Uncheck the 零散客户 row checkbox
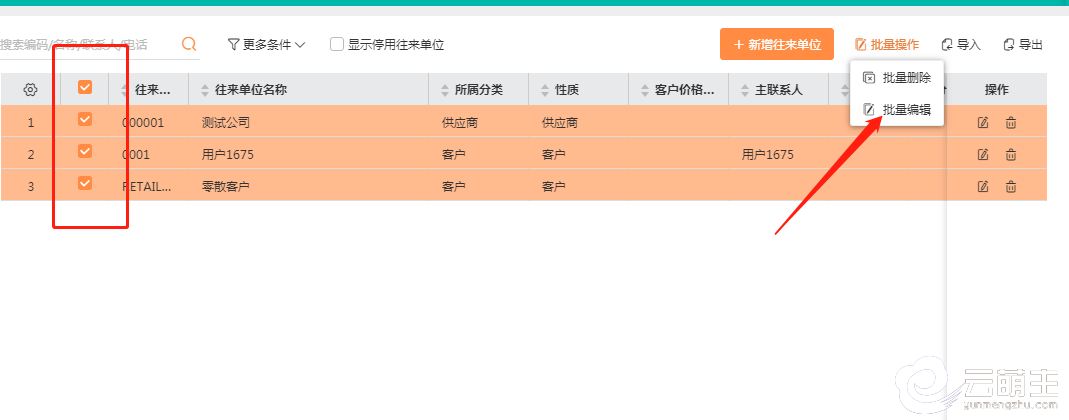 (x=85, y=183)
